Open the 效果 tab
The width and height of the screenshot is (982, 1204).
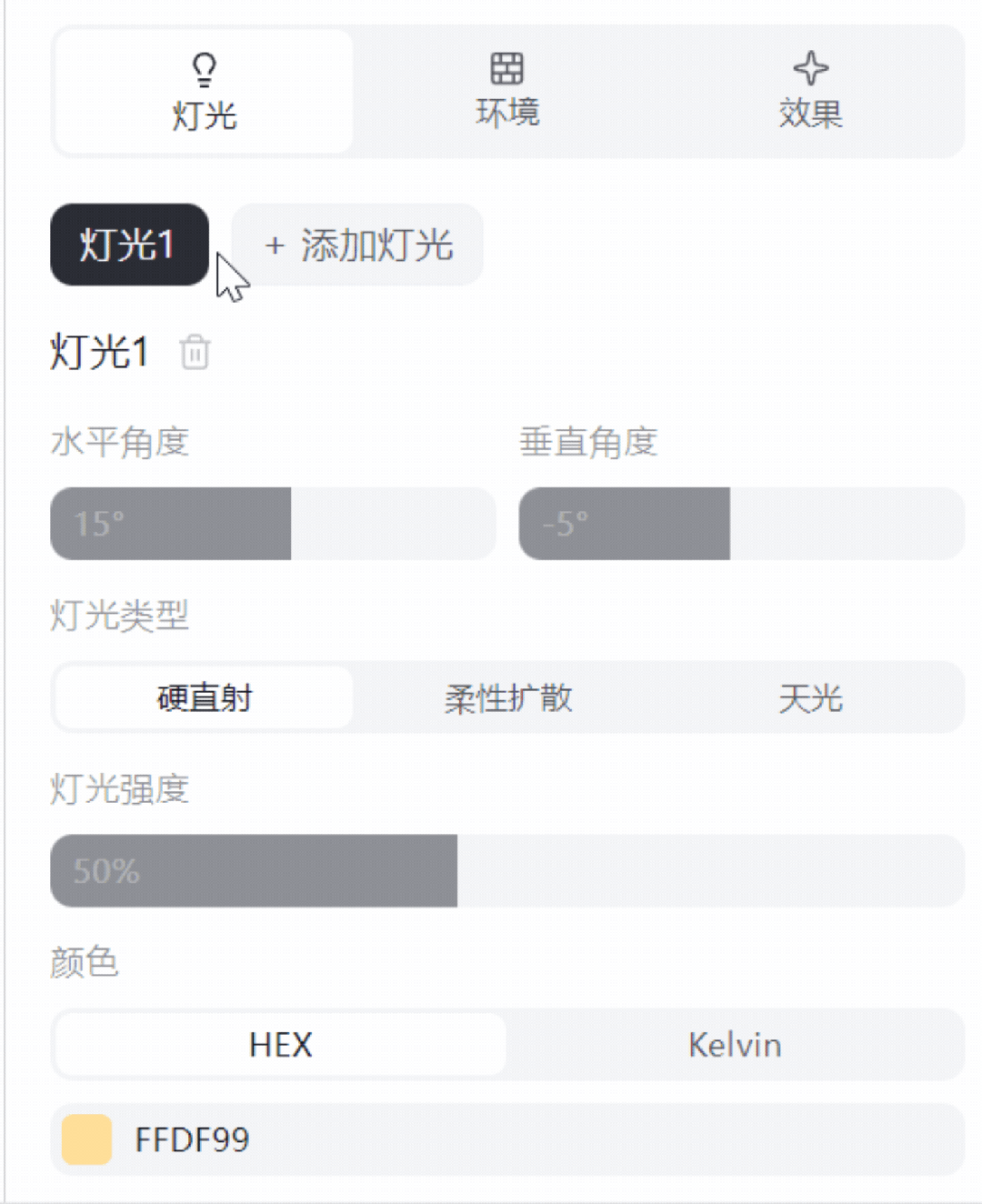(810, 93)
